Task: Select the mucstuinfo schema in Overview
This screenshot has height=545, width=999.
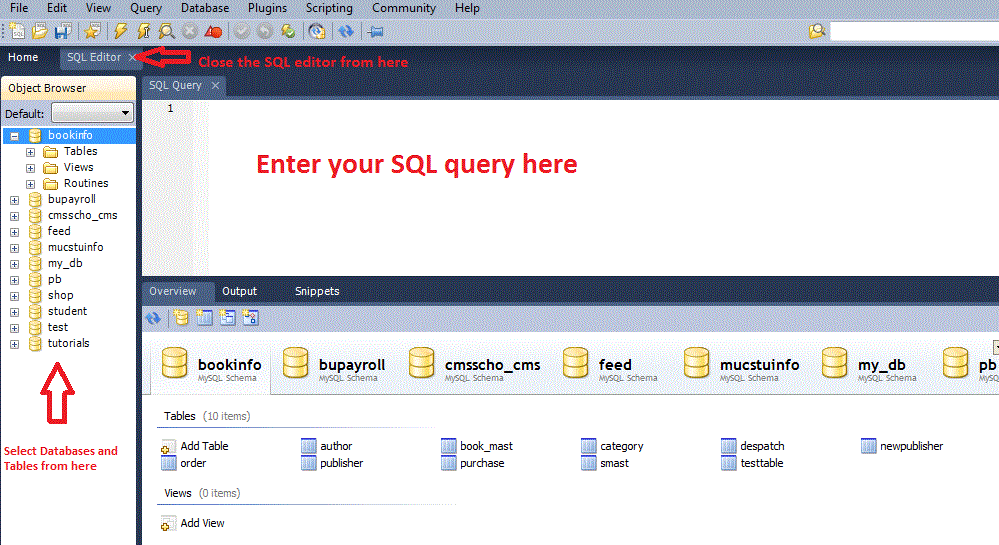Action: pos(742,366)
